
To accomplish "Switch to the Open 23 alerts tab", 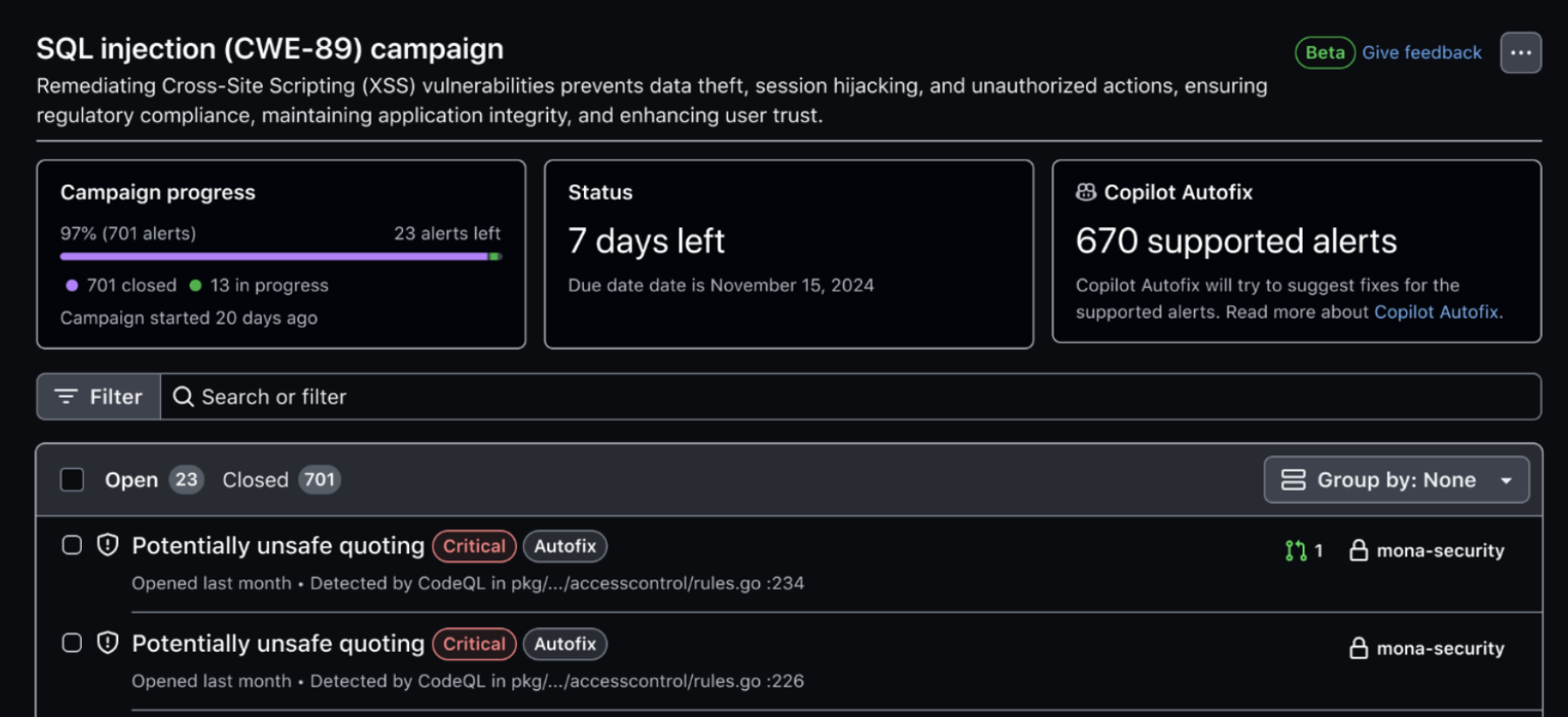I will pyautogui.click(x=154, y=479).
